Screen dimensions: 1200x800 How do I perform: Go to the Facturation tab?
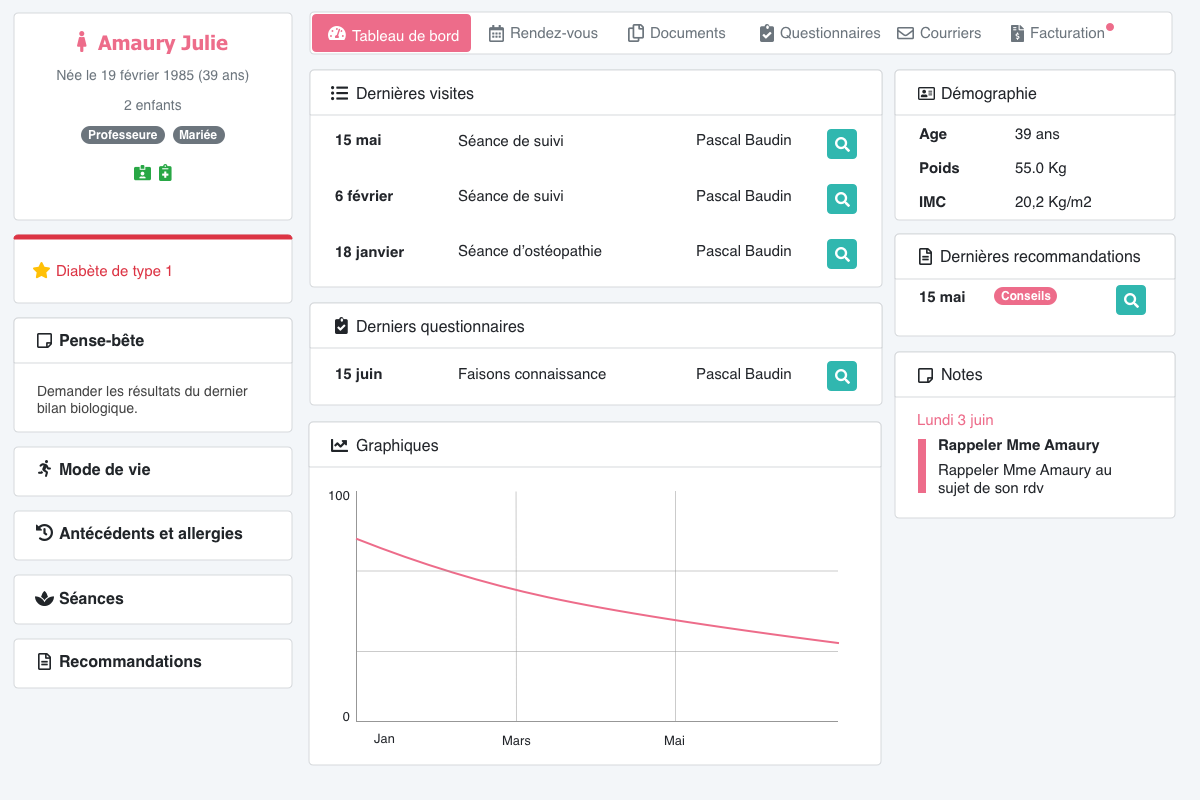click(1058, 33)
